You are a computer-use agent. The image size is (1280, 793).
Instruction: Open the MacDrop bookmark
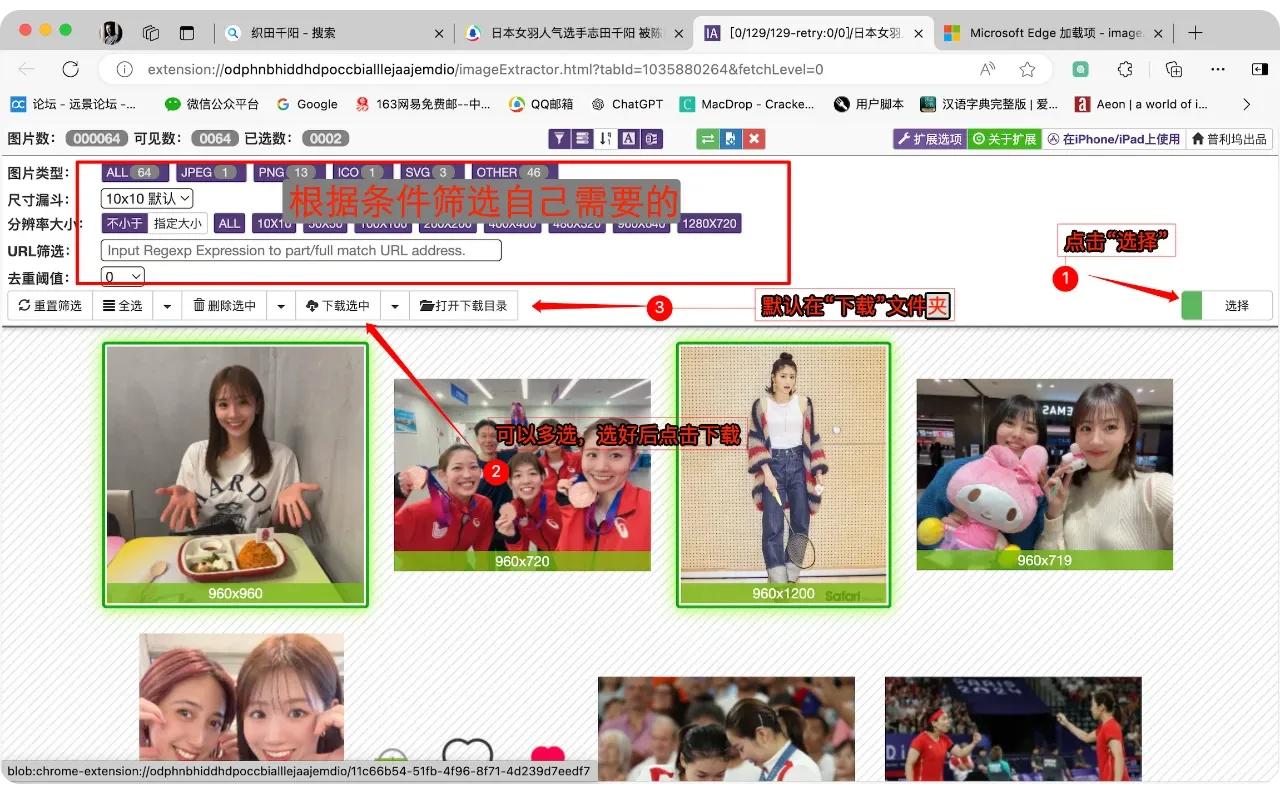(x=746, y=104)
